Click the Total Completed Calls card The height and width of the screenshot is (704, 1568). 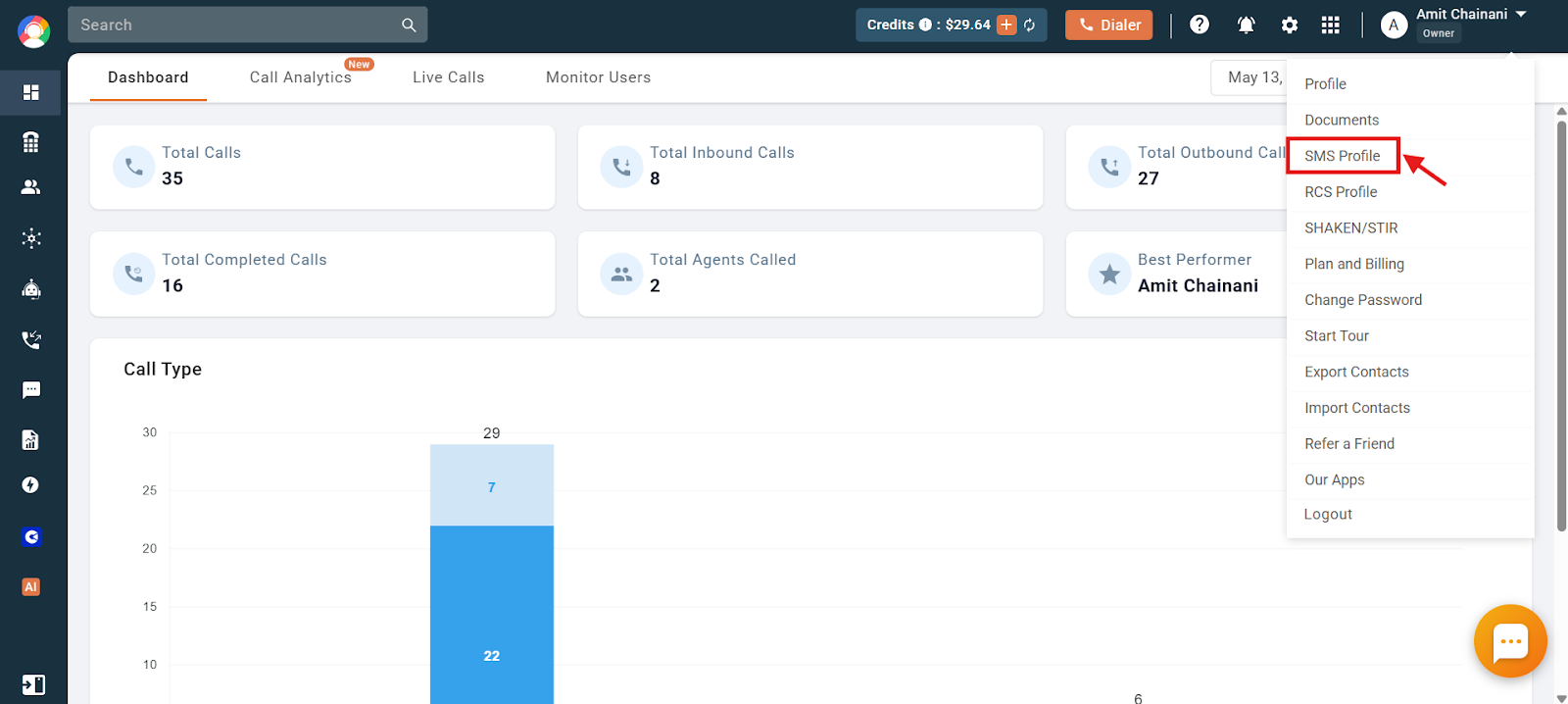[x=322, y=274]
